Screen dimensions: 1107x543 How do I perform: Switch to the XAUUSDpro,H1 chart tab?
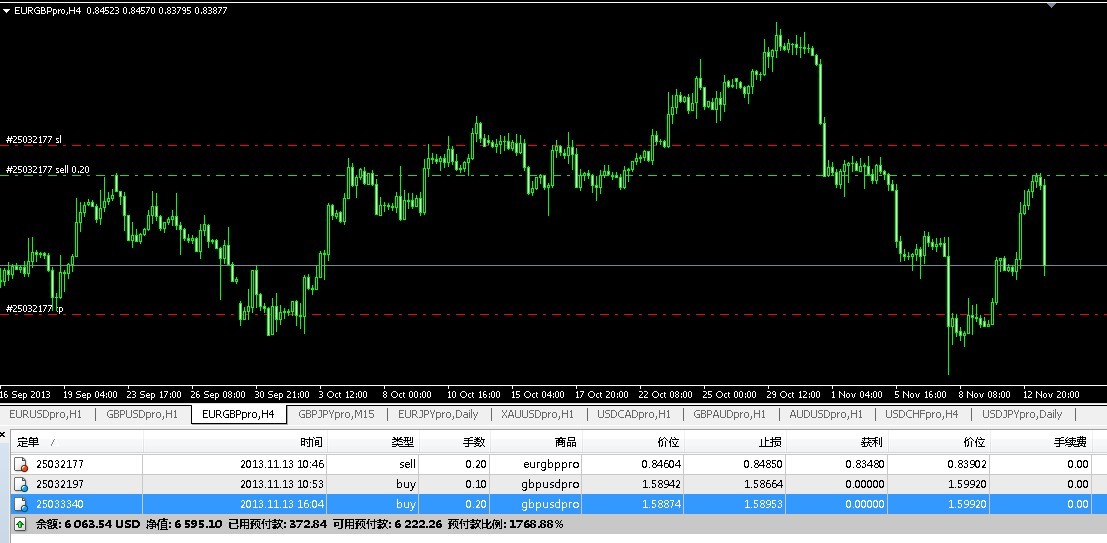[537, 414]
